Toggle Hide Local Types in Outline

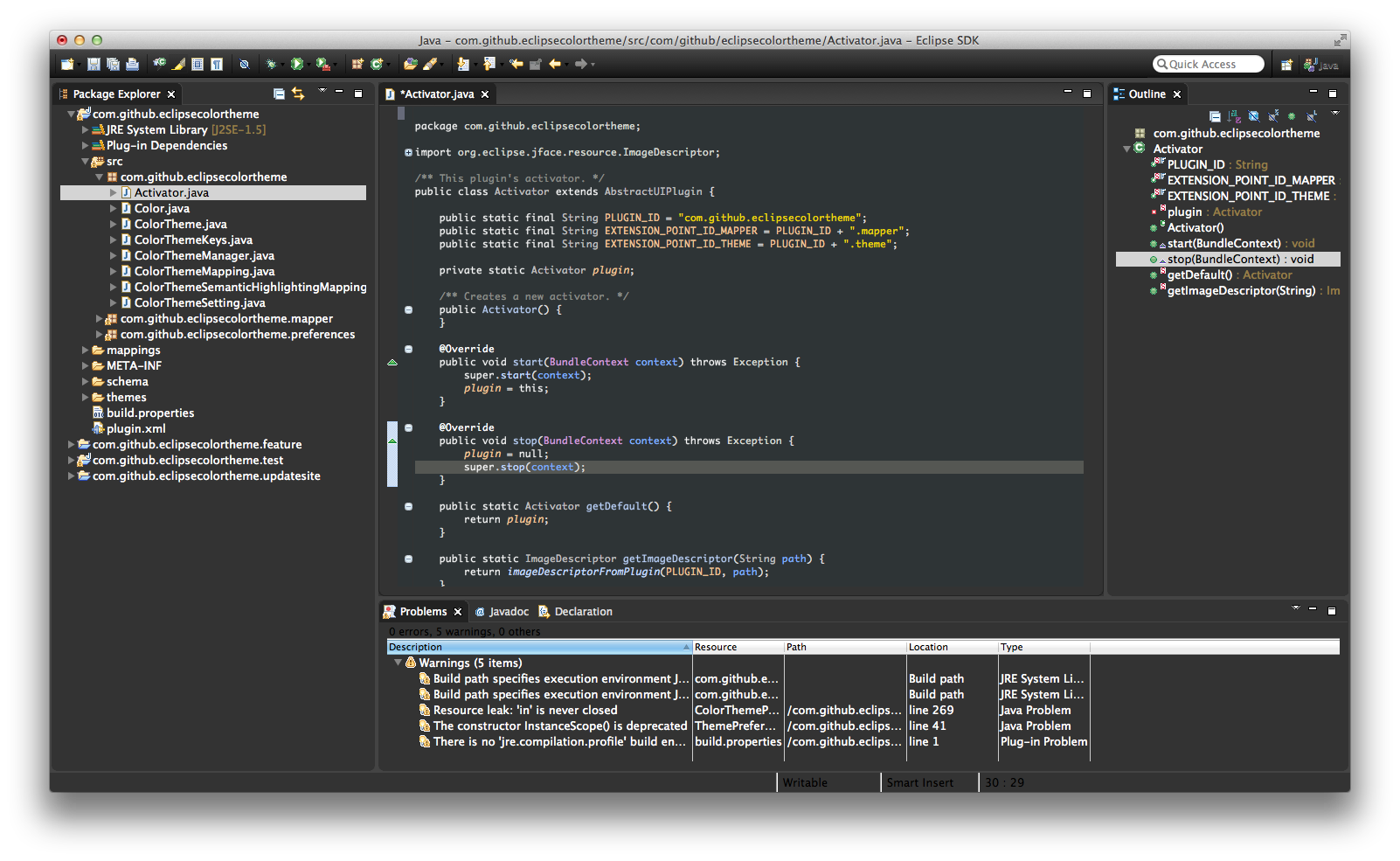(1311, 116)
